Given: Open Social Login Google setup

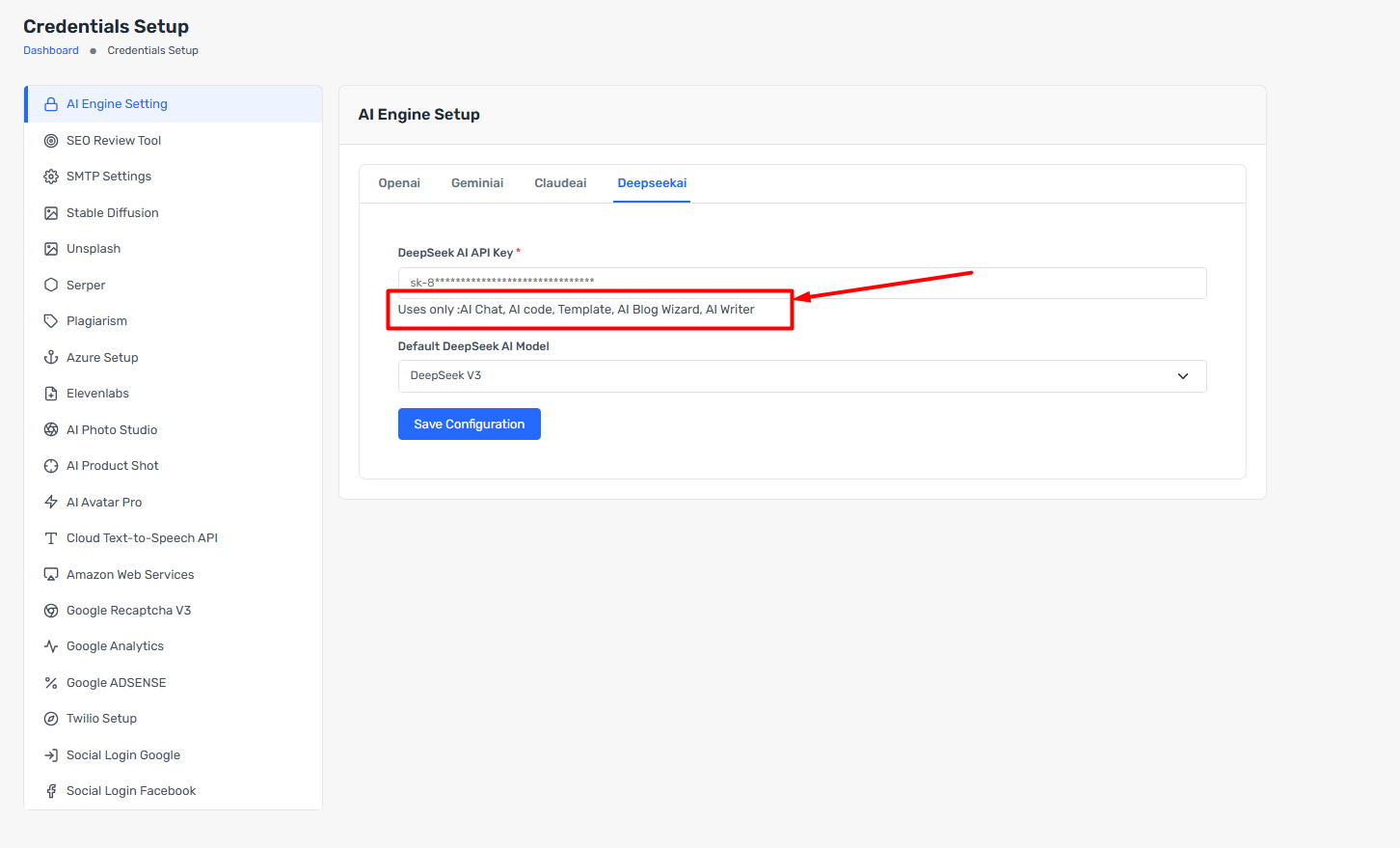Looking at the screenshot, I should coord(174,755).
